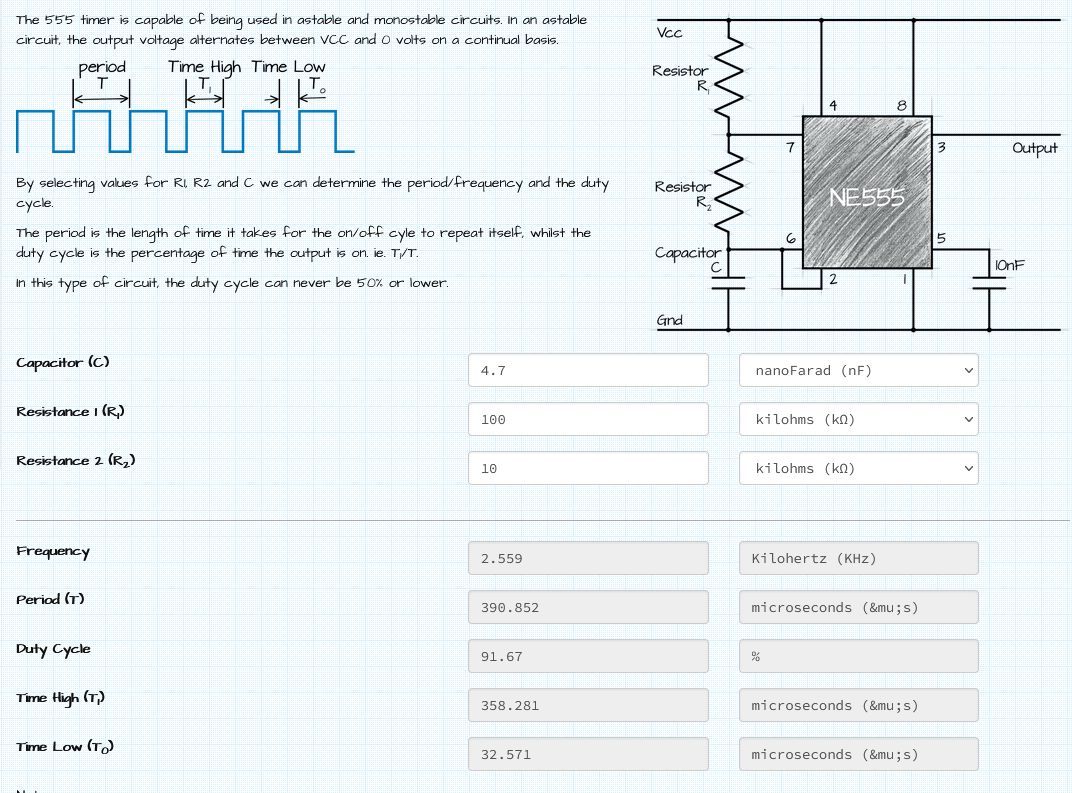Click the Period result field 390.852

[588, 607]
